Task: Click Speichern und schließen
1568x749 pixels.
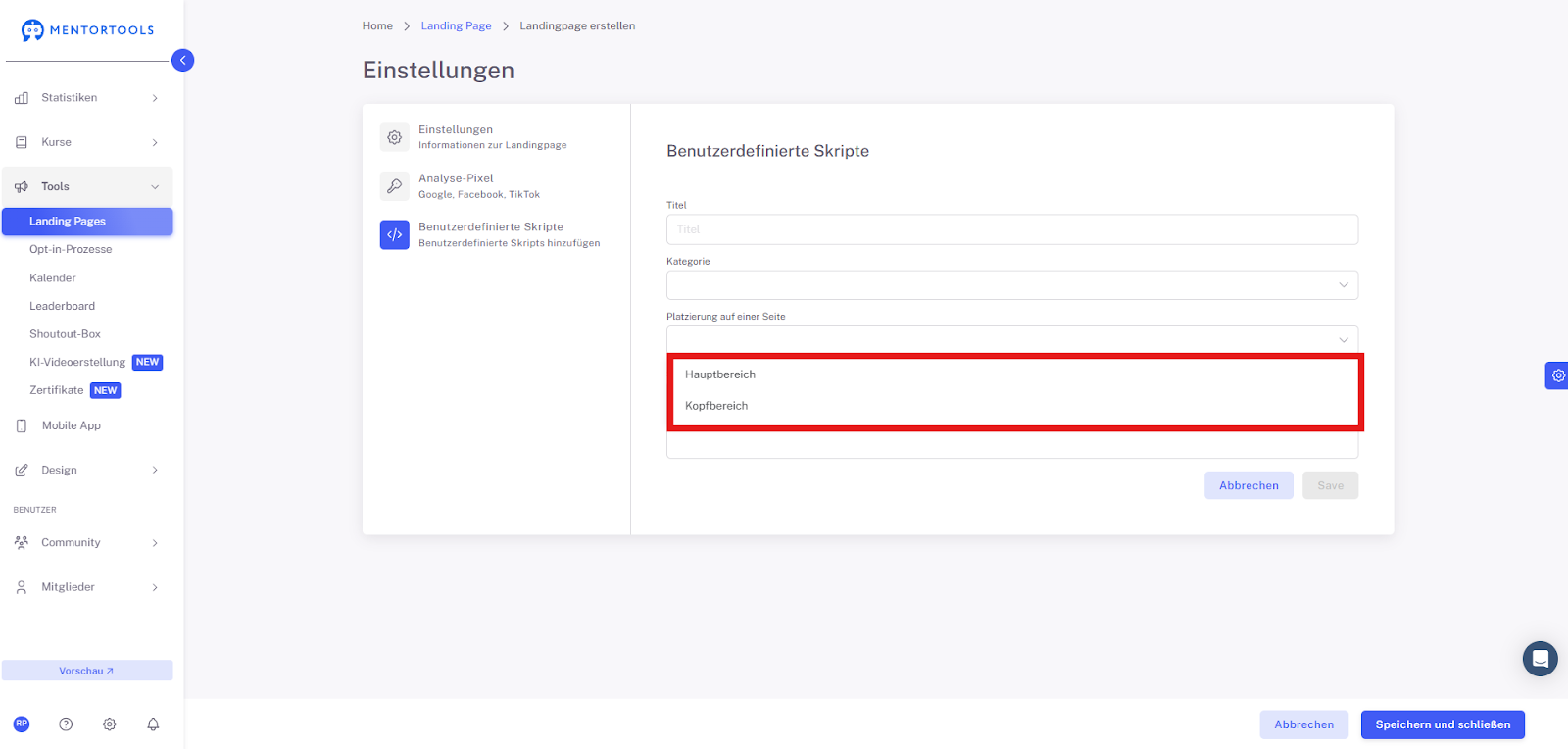Action: tap(1443, 724)
